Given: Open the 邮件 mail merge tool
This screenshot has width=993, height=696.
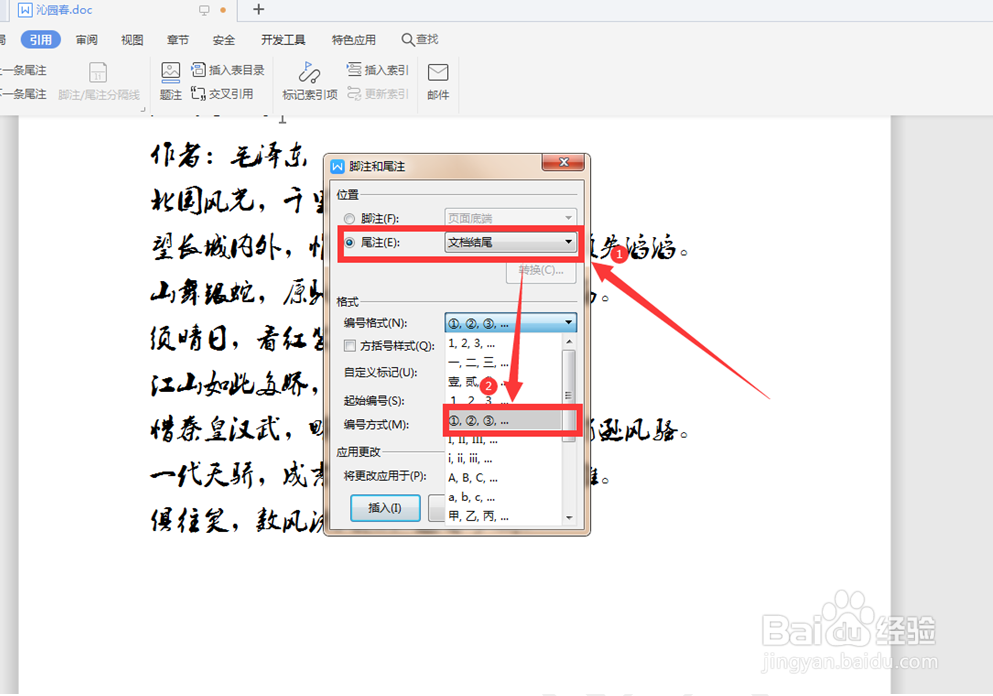Looking at the screenshot, I should pyautogui.click(x=438, y=81).
